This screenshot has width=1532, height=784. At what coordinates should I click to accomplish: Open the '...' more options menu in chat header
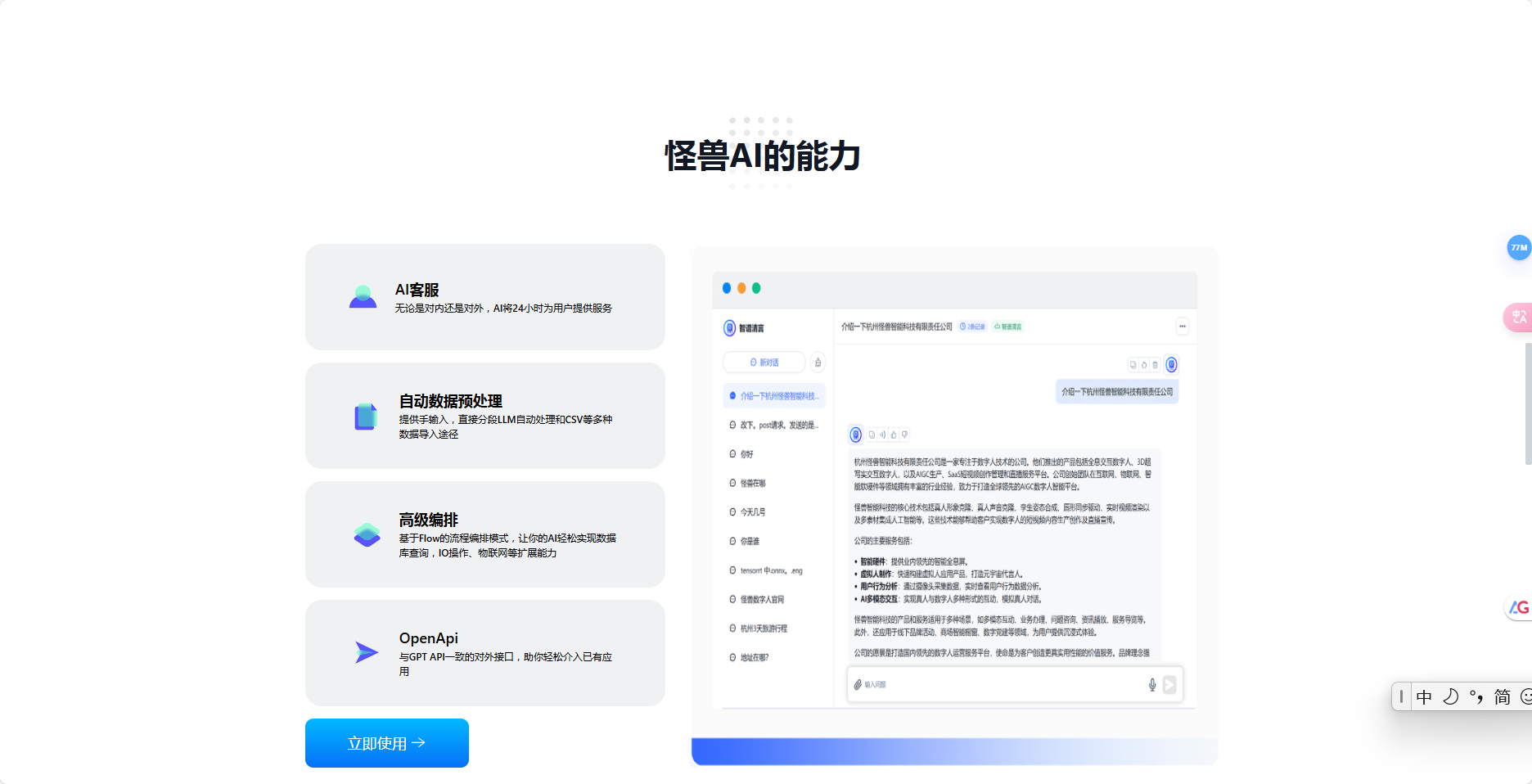(x=1182, y=326)
